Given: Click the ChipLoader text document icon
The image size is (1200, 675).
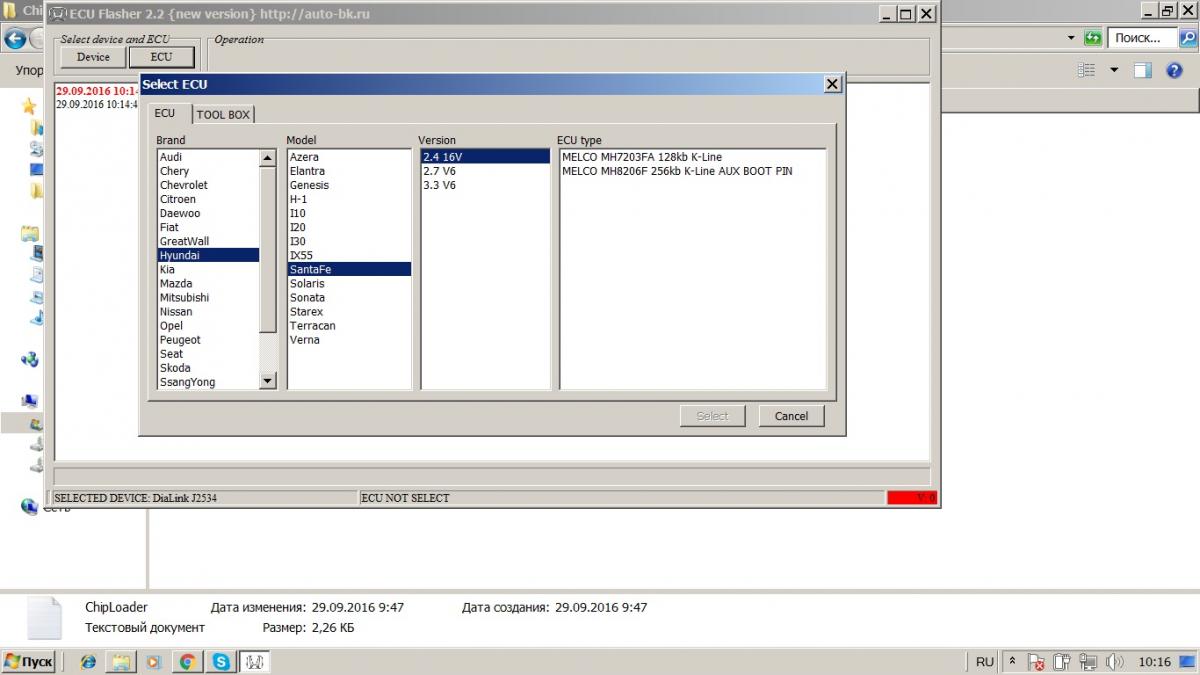Looking at the screenshot, I should point(45,618).
